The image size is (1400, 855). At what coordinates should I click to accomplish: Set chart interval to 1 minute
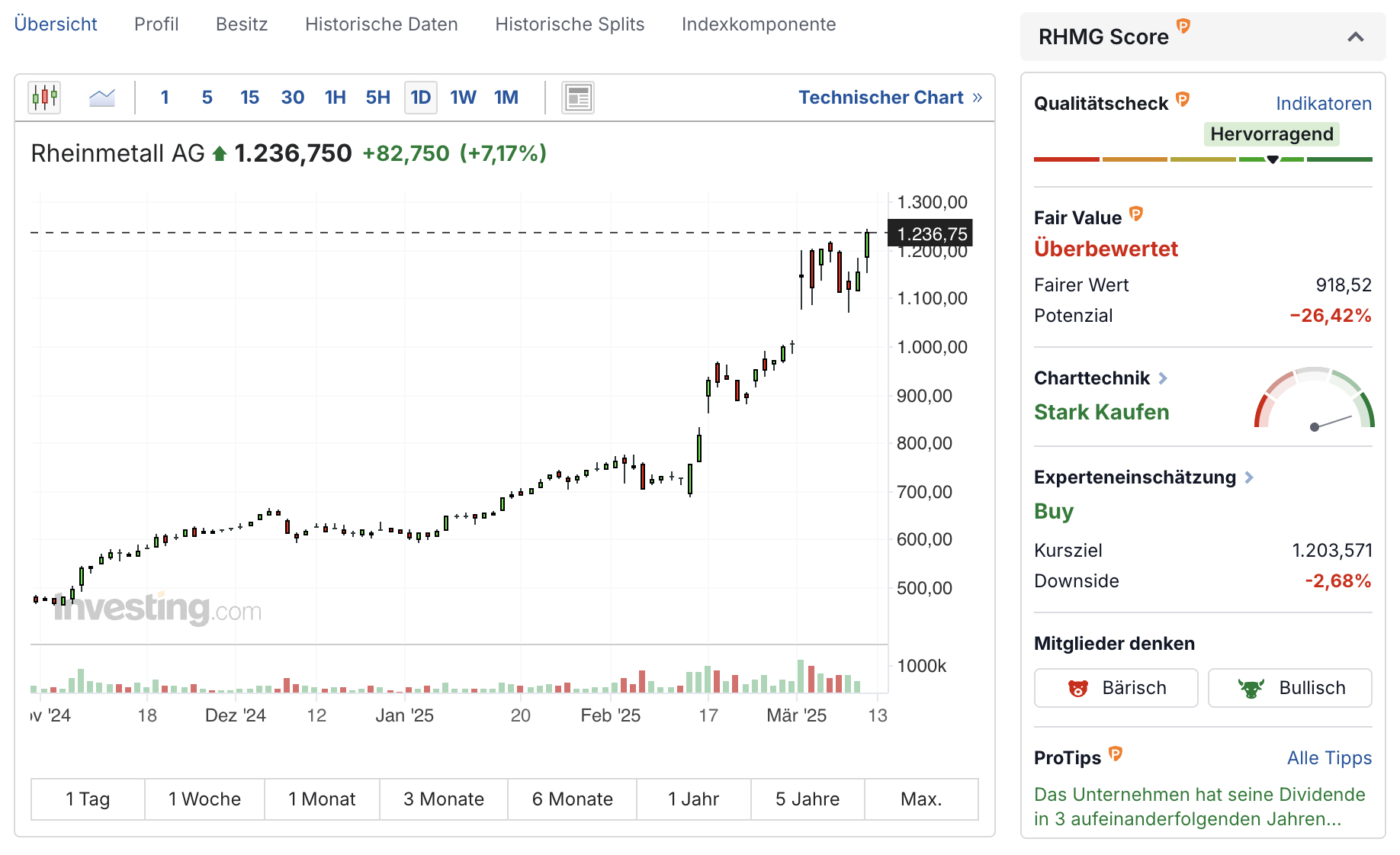pyautogui.click(x=165, y=98)
